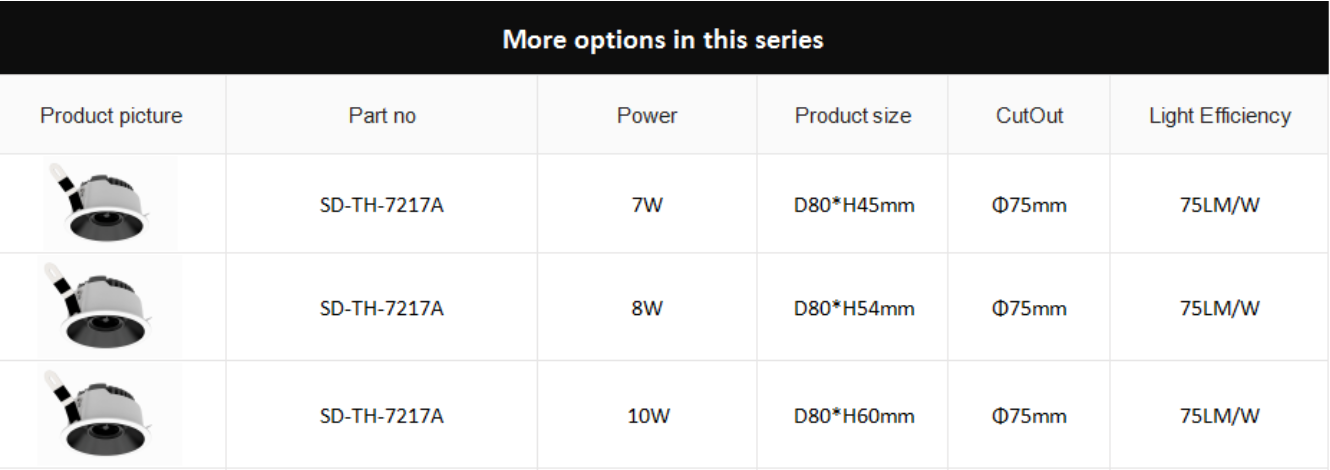Open part SD-TH-7217A in the 7W row
This screenshot has width=1330, height=470.
[x=382, y=206]
